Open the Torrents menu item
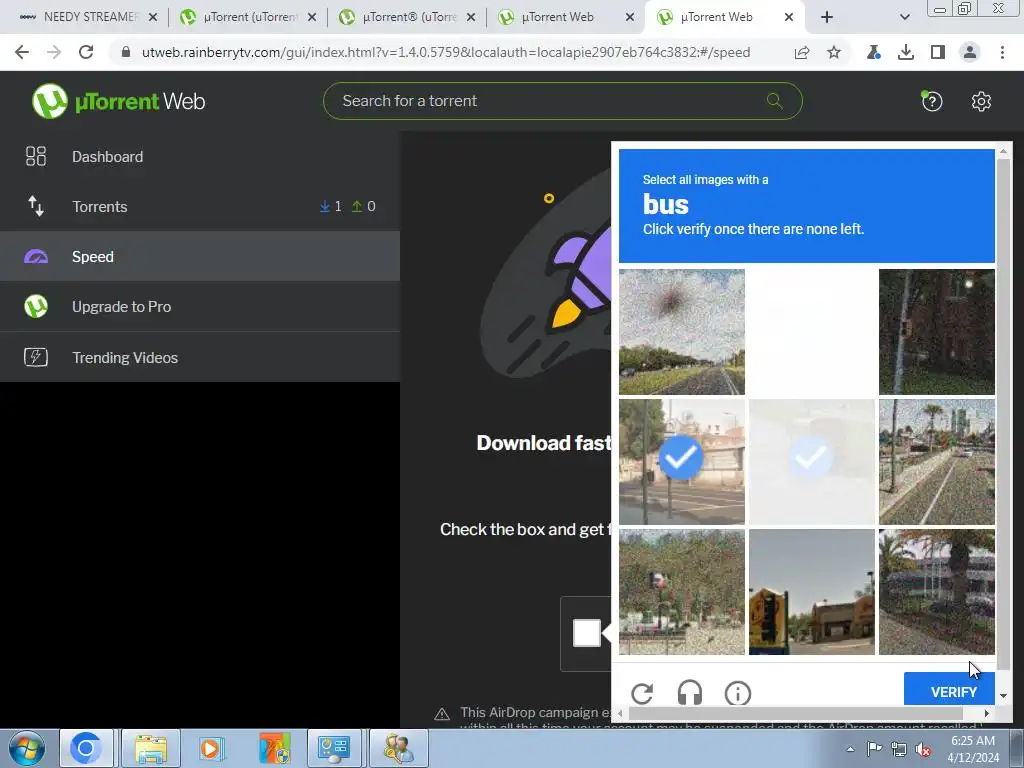The width and height of the screenshot is (1024, 768). 200,206
